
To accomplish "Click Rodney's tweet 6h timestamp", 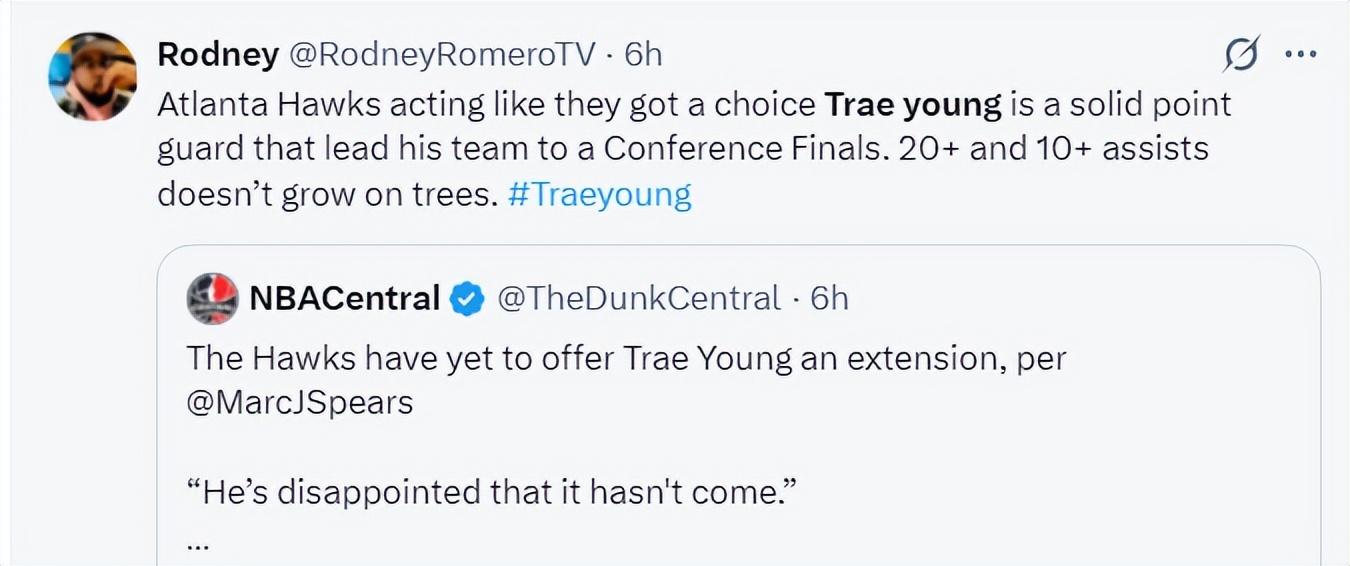I will click(x=643, y=54).
